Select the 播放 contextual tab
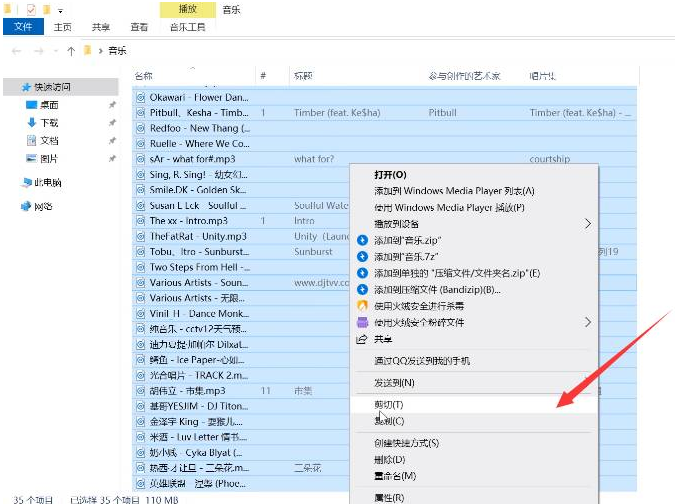675x504 pixels. (x=188, y=9)
